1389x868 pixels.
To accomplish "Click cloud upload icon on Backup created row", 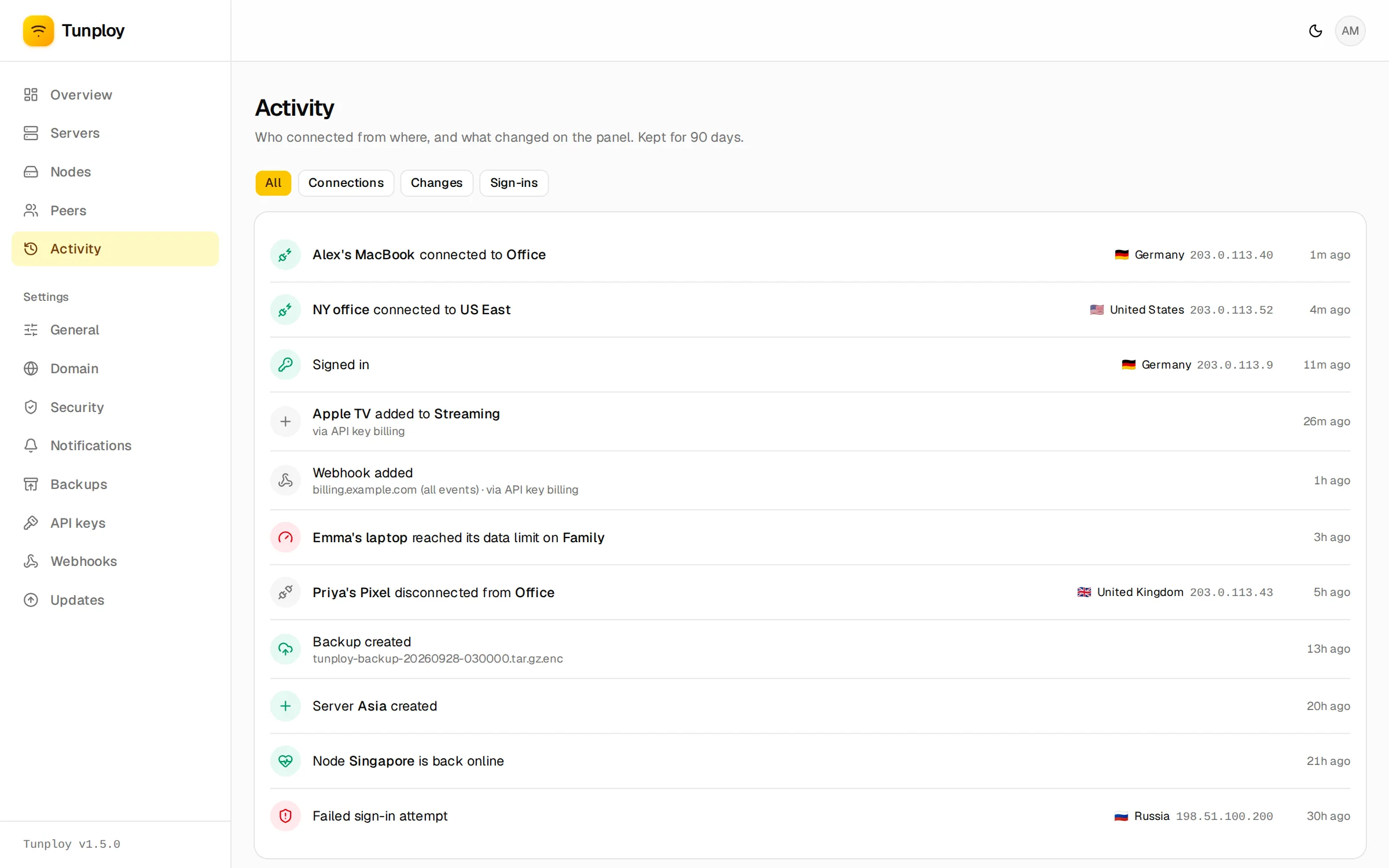I will pyautogui.click(x=285, y=649).
